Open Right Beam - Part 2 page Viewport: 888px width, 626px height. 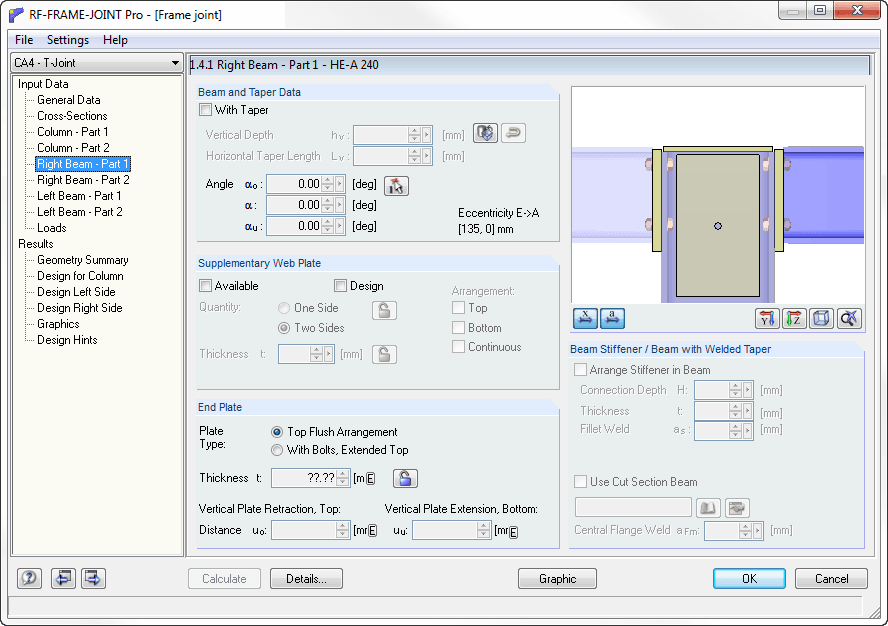coord(83,180)
